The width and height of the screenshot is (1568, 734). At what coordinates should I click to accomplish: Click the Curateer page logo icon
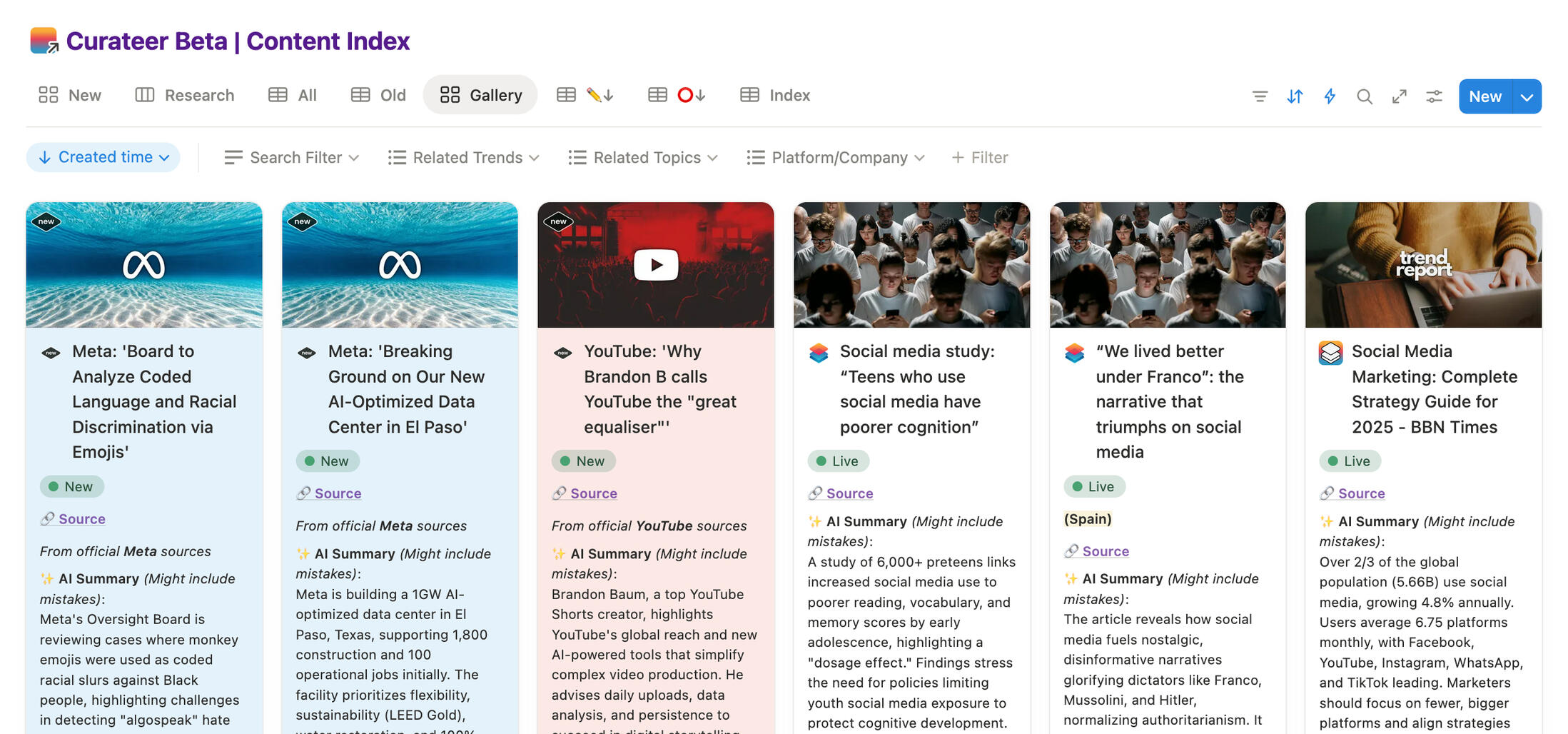44,41
